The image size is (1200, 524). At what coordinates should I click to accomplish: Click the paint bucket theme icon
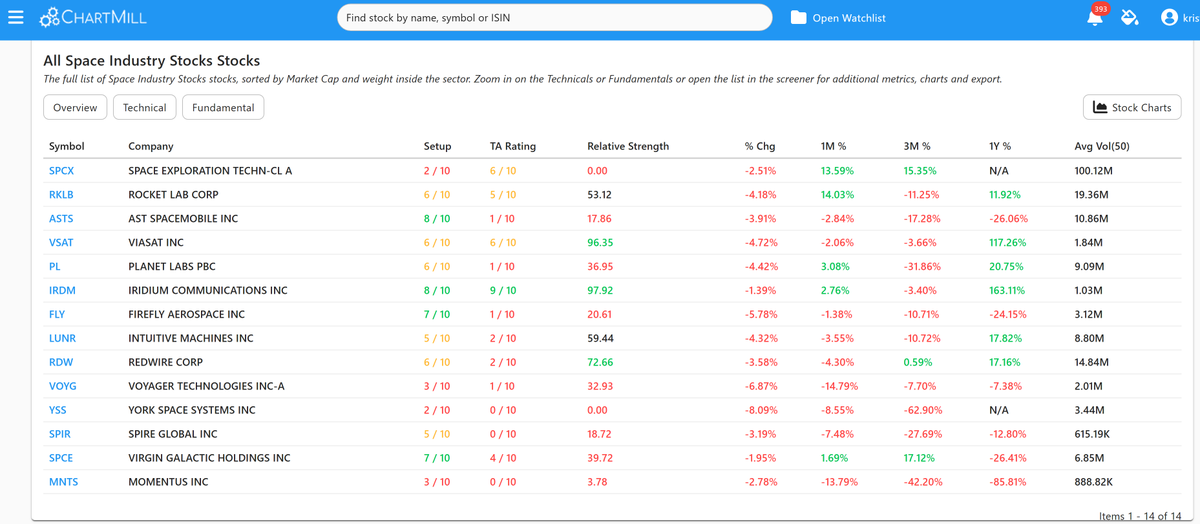pyautogui.click(x=1130, y=18)
